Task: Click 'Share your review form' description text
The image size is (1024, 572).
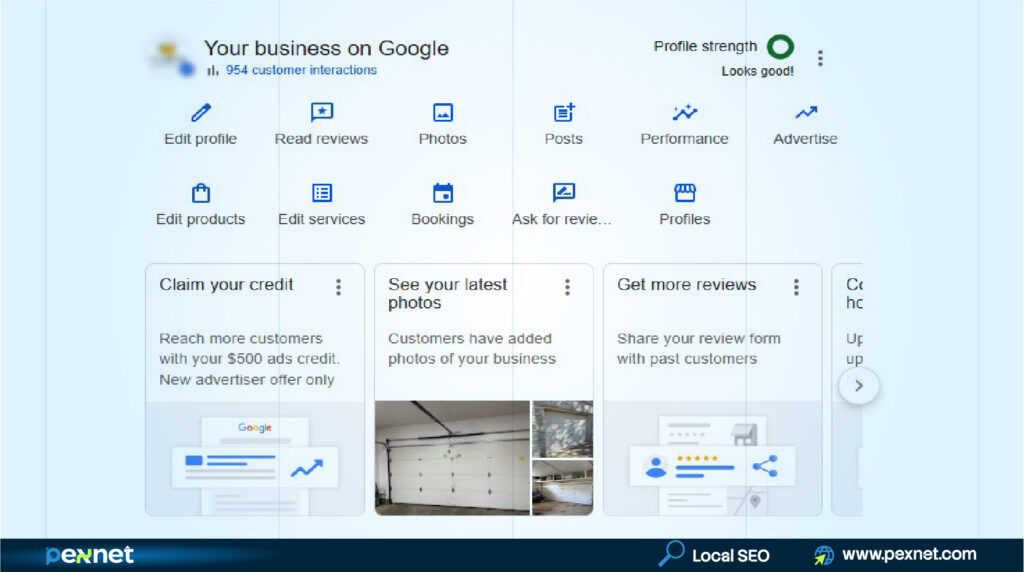Action: [x=699, y=349]
